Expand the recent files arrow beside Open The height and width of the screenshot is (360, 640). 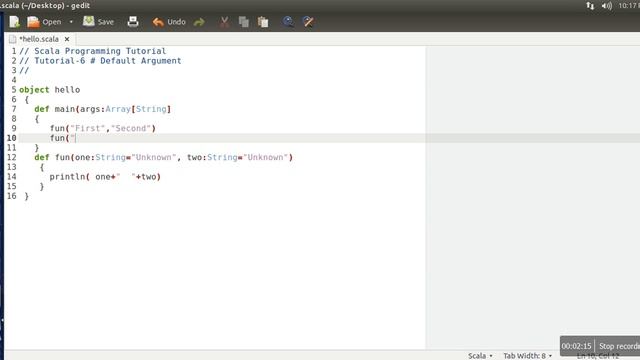[71, 22]
